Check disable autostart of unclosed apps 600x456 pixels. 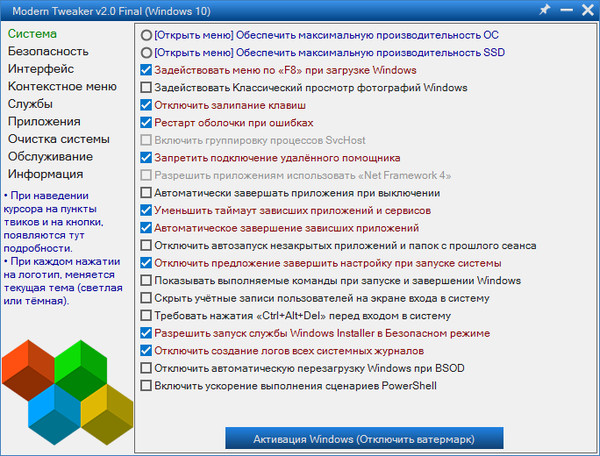pyautogui.click(x=146, y=245)
